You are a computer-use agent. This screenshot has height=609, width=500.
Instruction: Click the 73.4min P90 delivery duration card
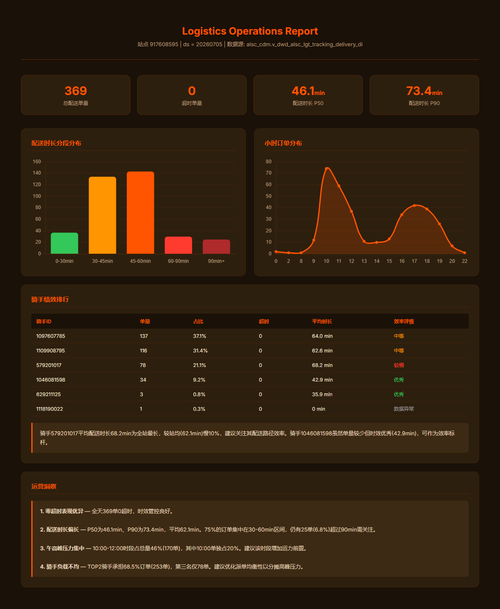[424, 95]
